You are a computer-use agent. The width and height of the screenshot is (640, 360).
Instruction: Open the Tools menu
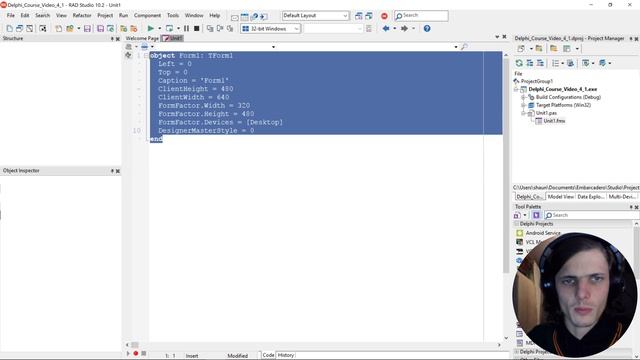(173, 16)
